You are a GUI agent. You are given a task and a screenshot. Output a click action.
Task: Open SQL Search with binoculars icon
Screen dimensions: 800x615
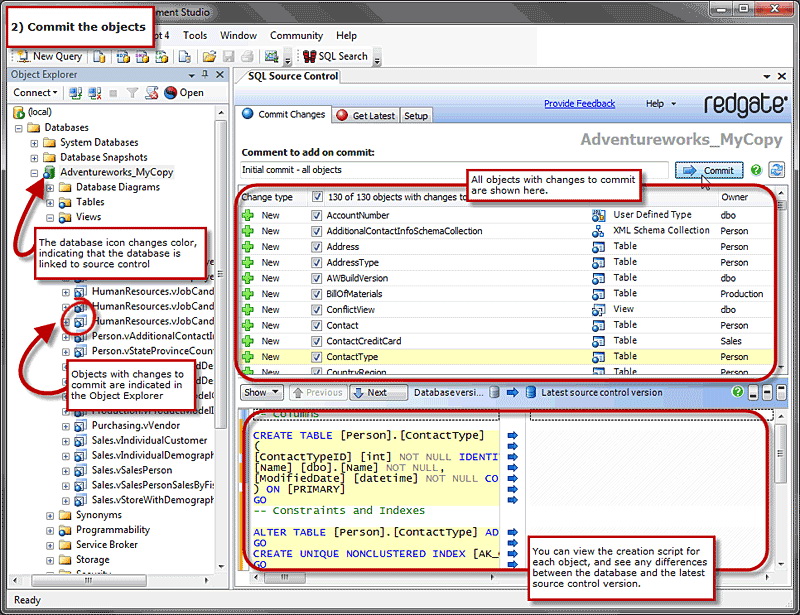point(335,56)
